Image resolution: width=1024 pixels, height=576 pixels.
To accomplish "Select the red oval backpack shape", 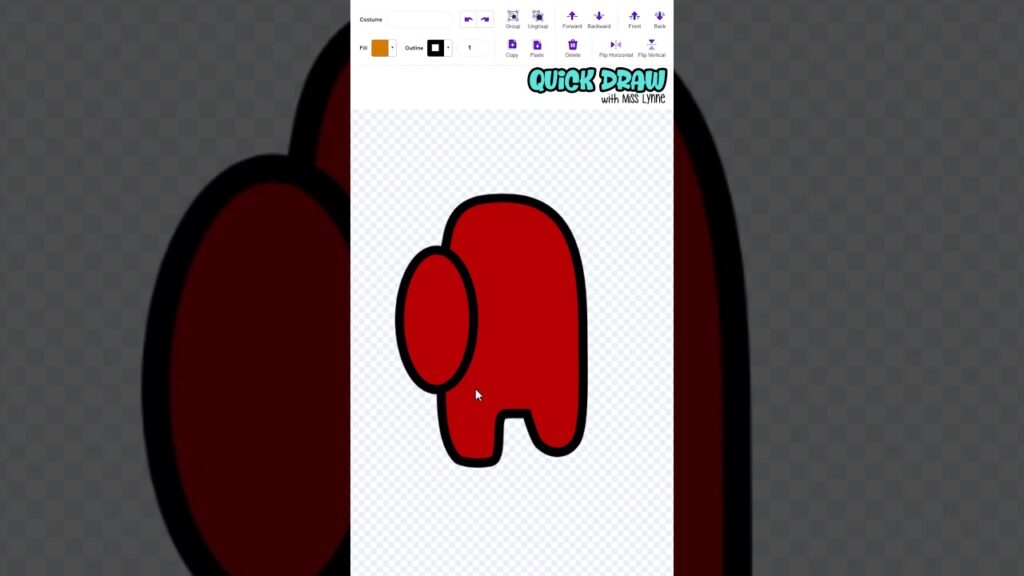I will [x=436, y=320].
